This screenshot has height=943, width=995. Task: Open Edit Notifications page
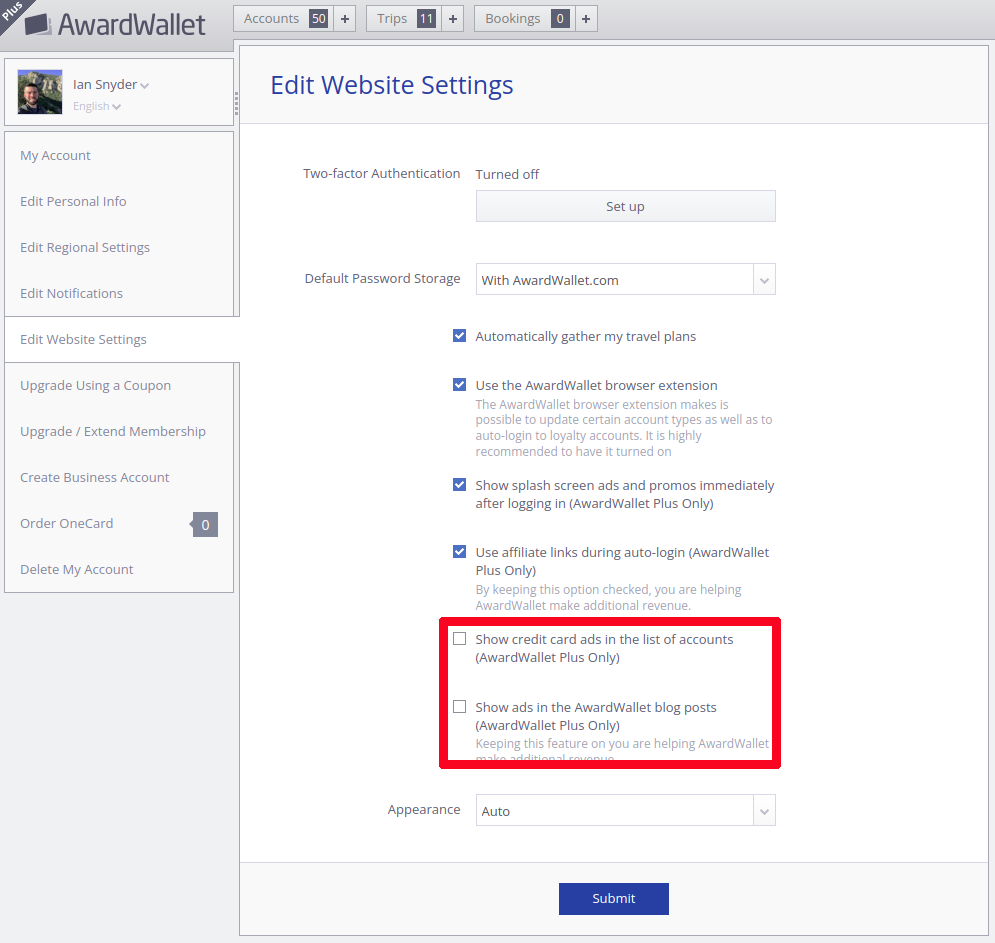click(x=71, y=293)
